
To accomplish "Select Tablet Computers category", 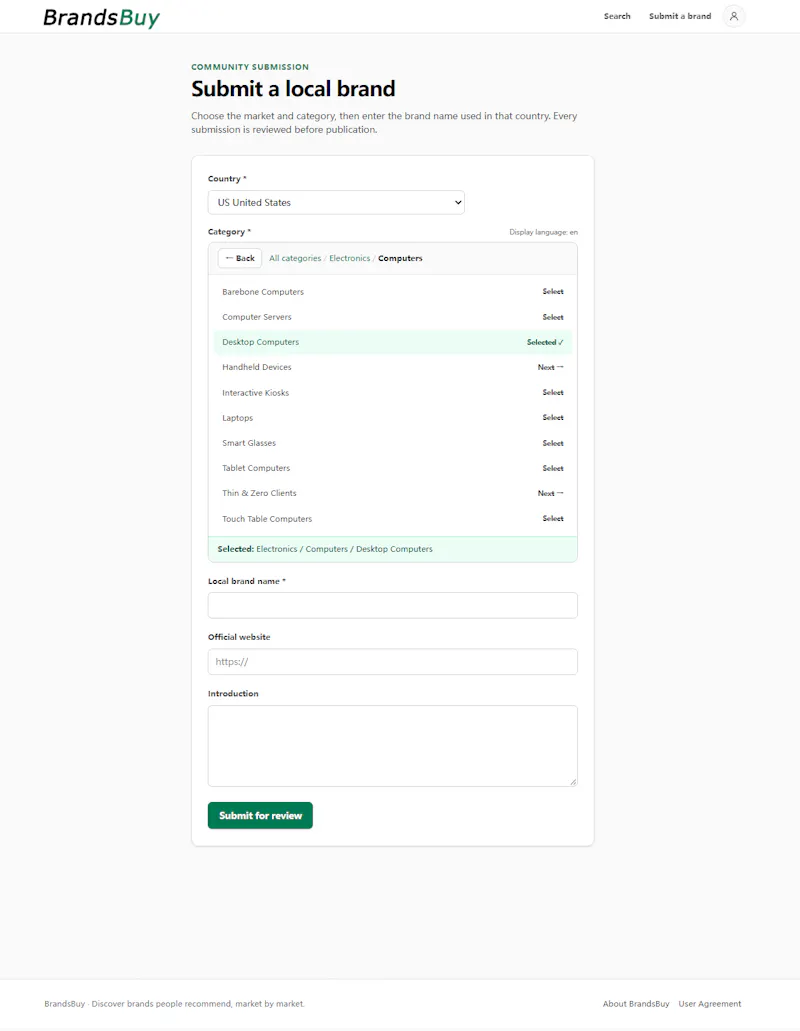I will (x=392, y=468).
